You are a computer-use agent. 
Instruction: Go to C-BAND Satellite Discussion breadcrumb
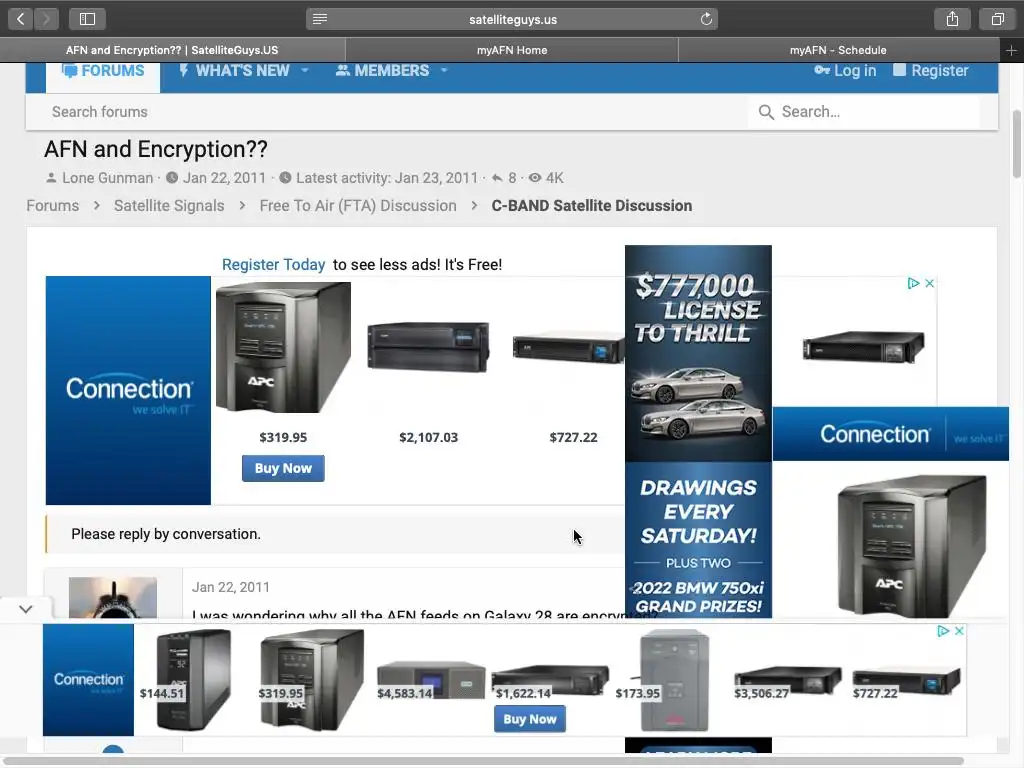click(592, 206)
